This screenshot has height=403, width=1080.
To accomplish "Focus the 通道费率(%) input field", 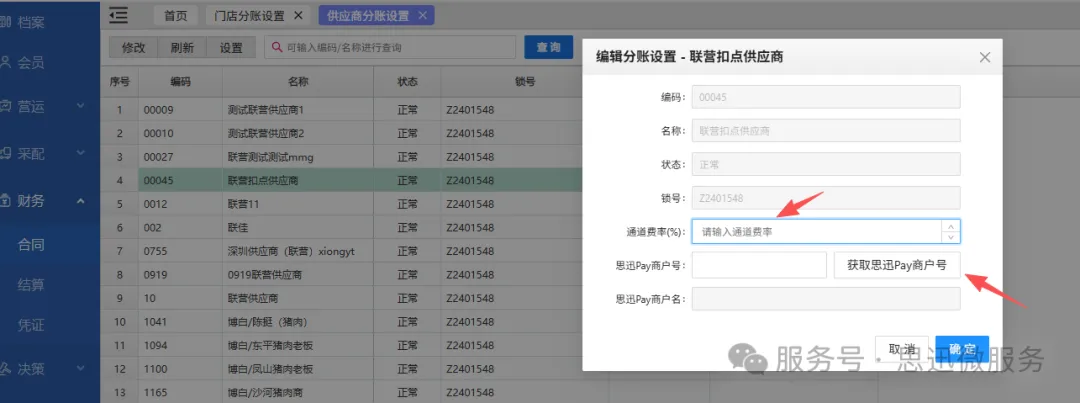I will point(817,231).
